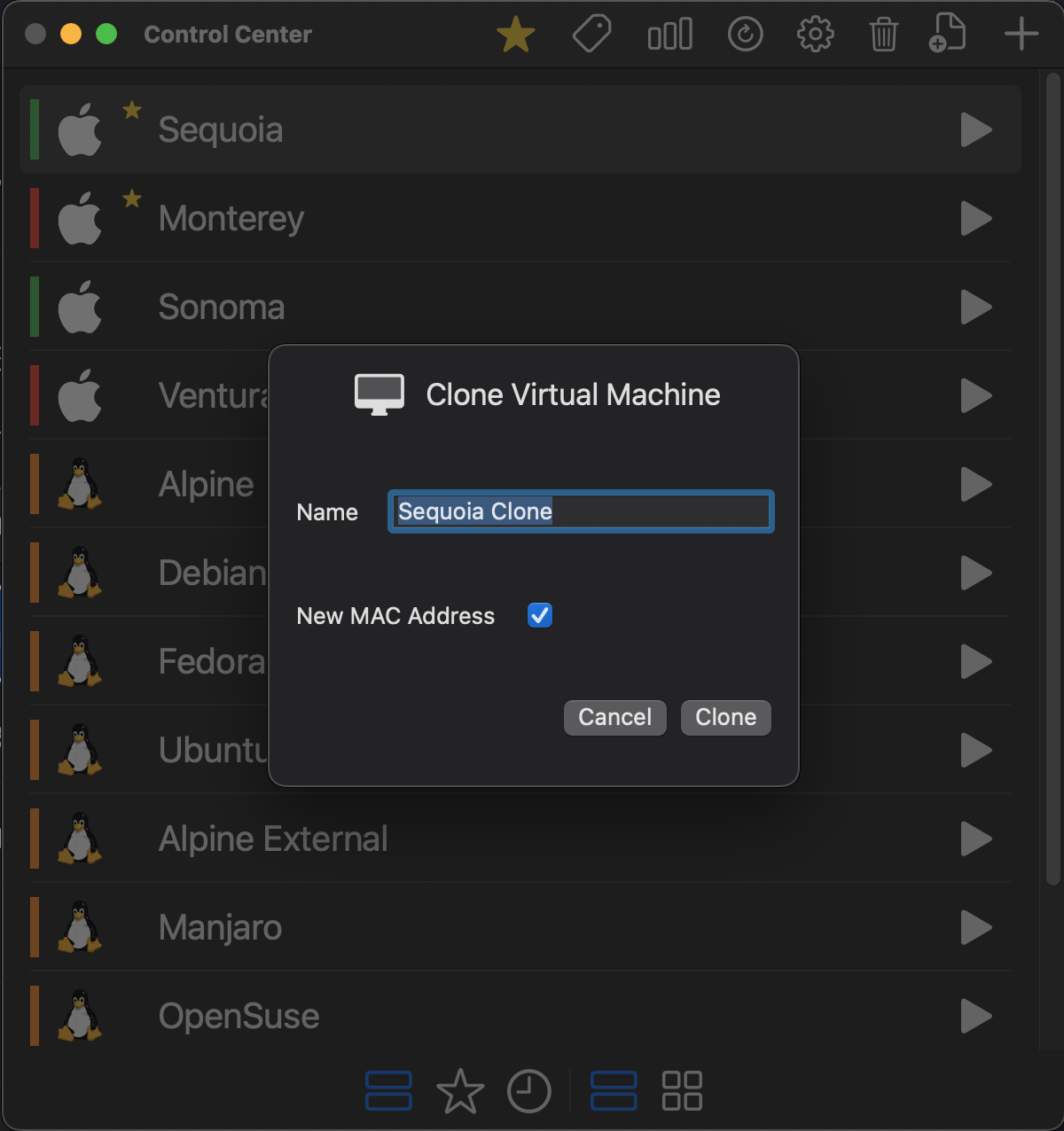Uncheck the New MAC Address checkbox
The image size is (1064, 1131).
click(x=540, y=615)
